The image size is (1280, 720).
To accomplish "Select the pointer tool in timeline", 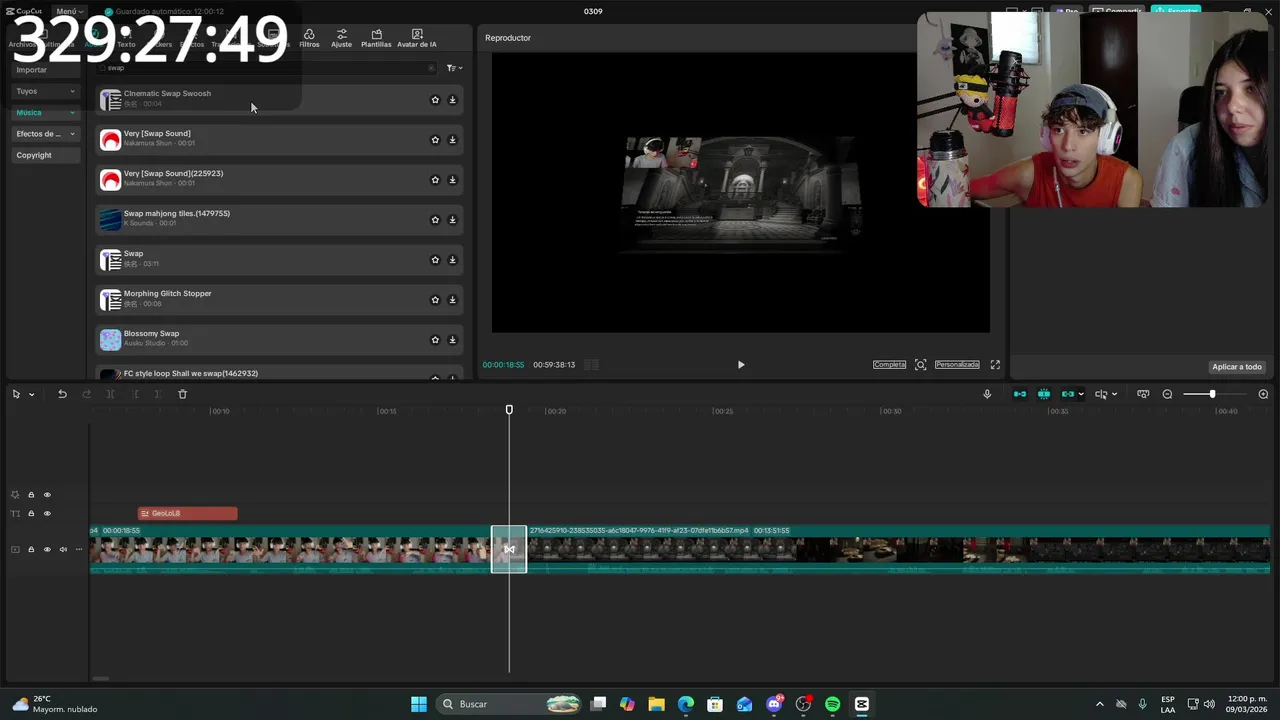I will [16, 394].
